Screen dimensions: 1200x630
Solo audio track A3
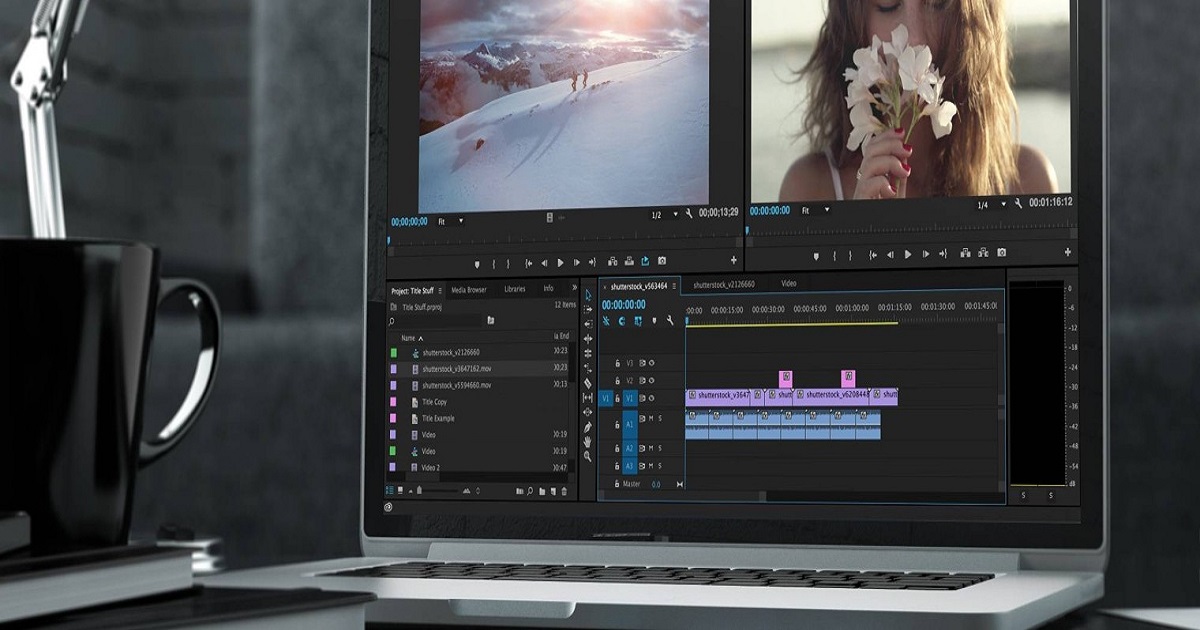[x=660, y=465]
